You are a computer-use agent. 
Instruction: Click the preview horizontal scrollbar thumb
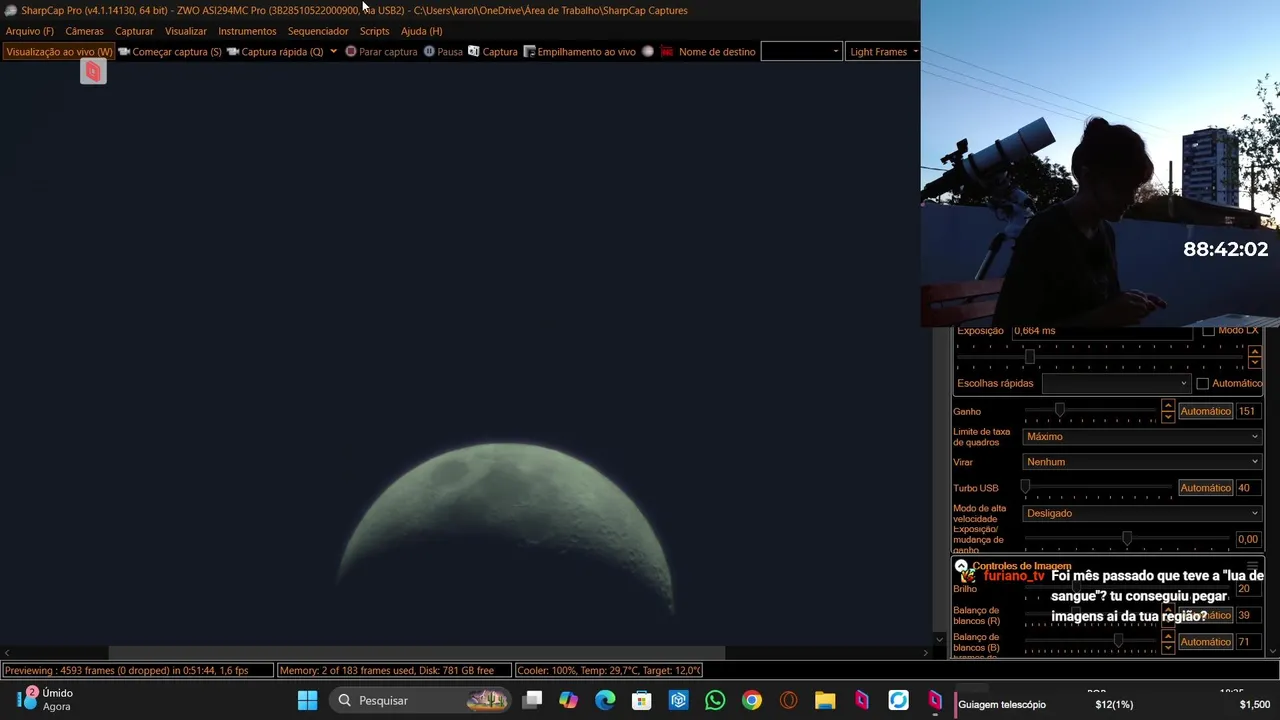coord(416,653)
